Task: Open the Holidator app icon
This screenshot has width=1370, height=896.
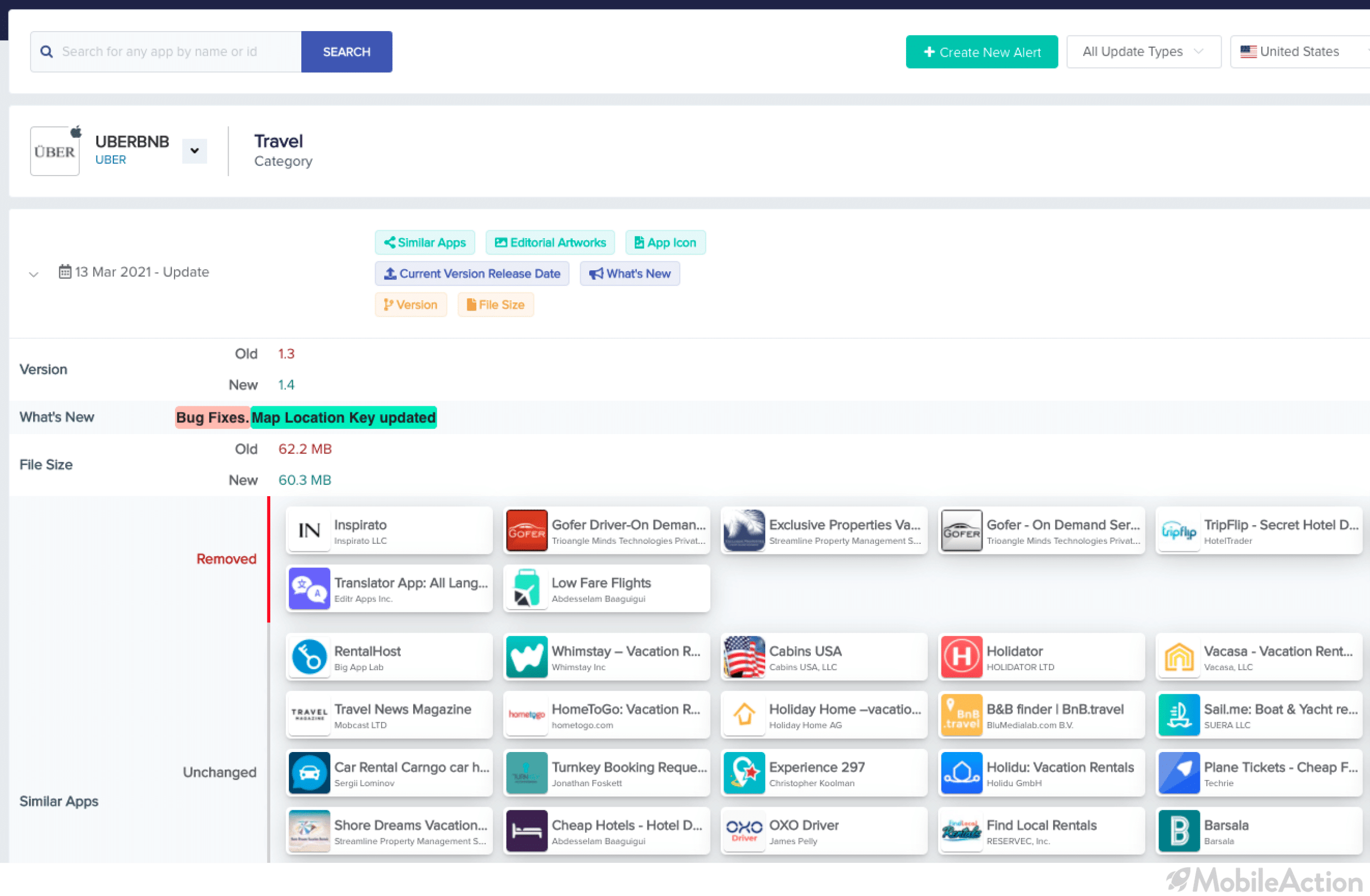Action: 961,657
